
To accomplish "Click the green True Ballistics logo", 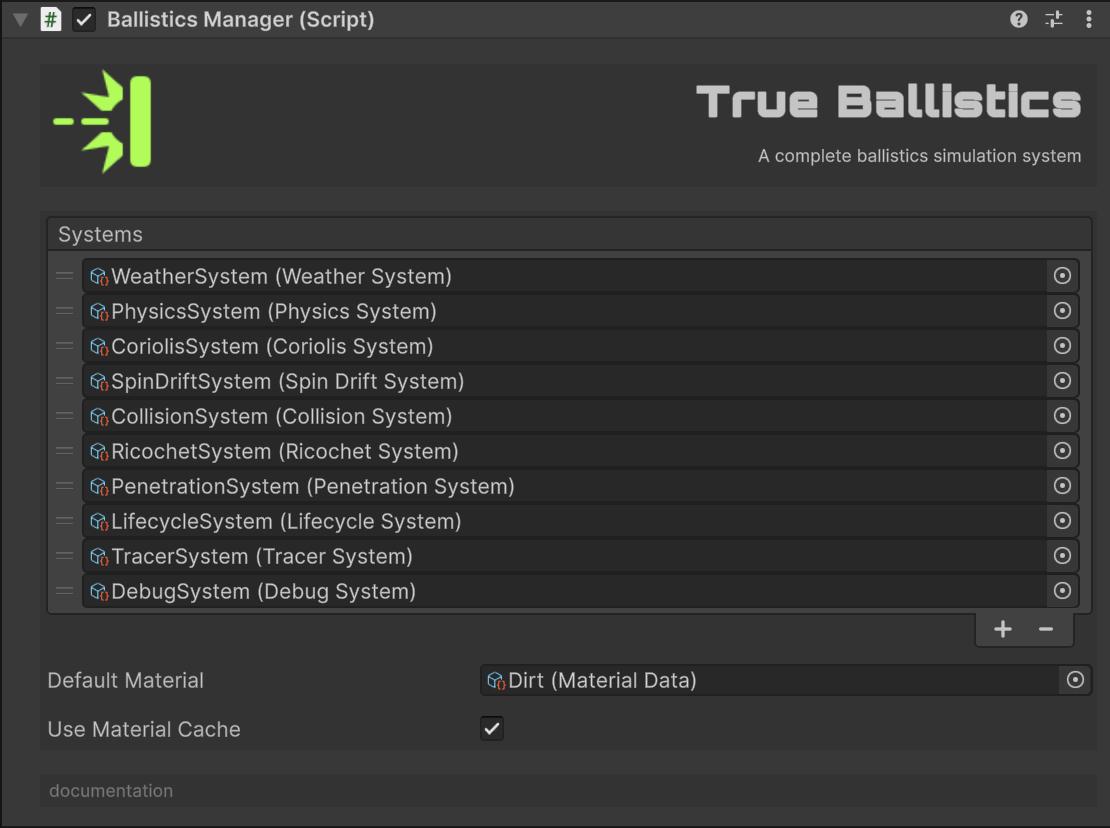I will tap(103, 122).
